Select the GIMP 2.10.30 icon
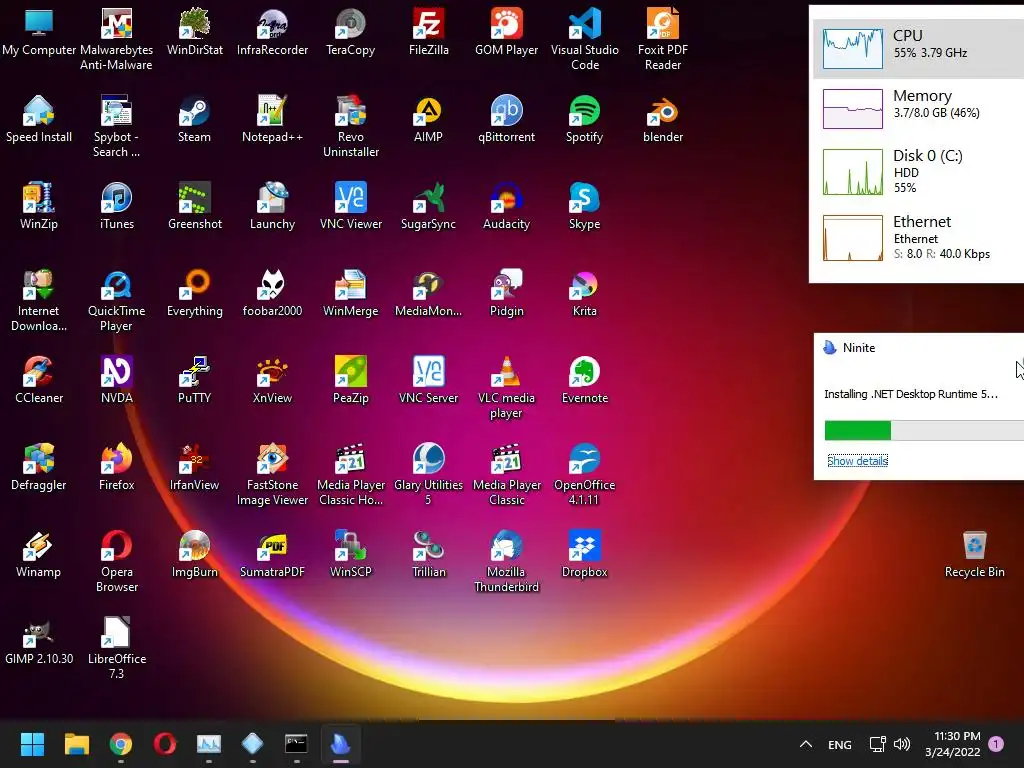This screenshot has height=768, width=1024. (x=39, y=641)
